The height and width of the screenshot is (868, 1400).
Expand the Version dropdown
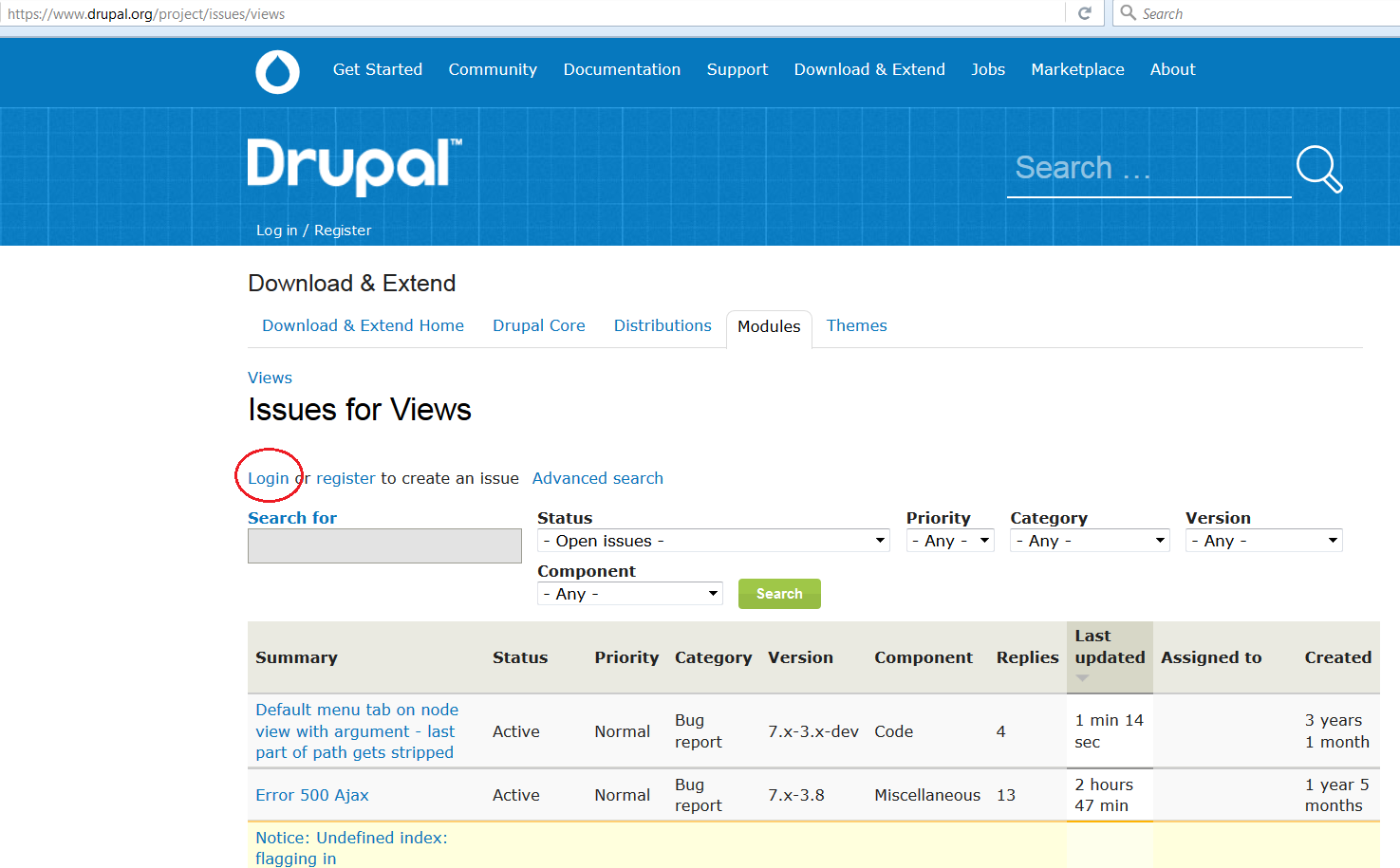1264,541
